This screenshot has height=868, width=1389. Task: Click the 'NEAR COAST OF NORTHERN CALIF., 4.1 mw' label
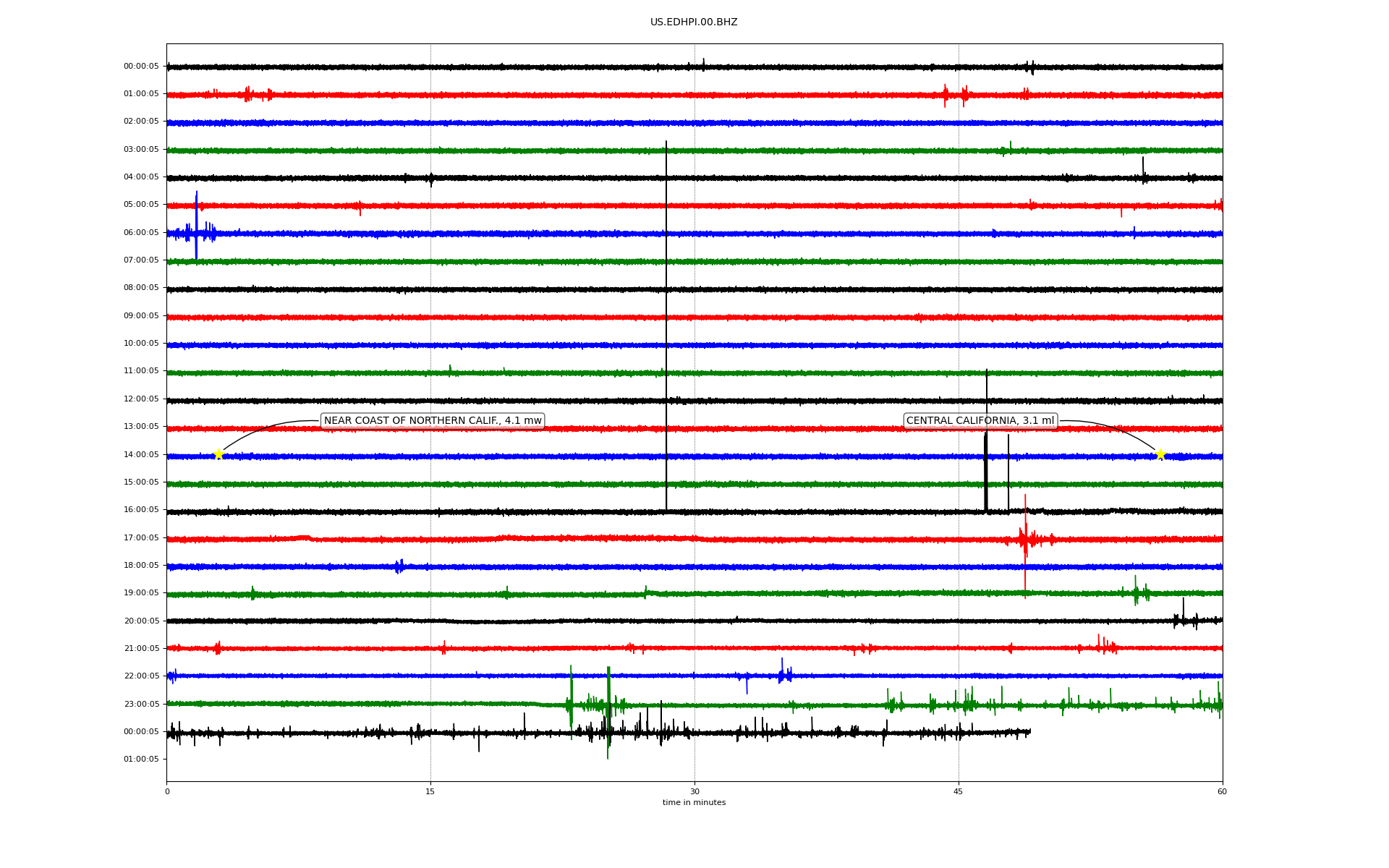[433, 421]
